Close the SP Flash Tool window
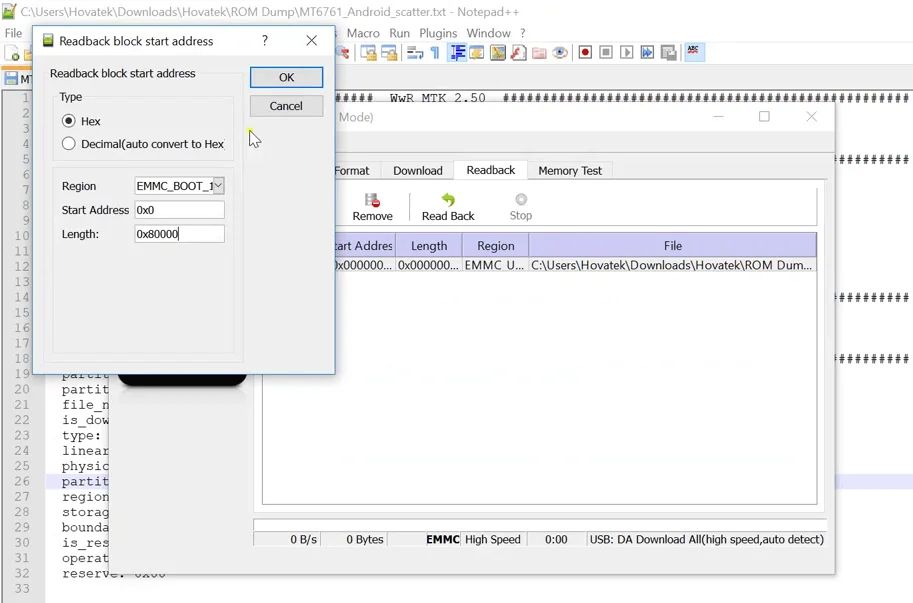Viewport: 913px width, 603px height. [x=811, y=116]
